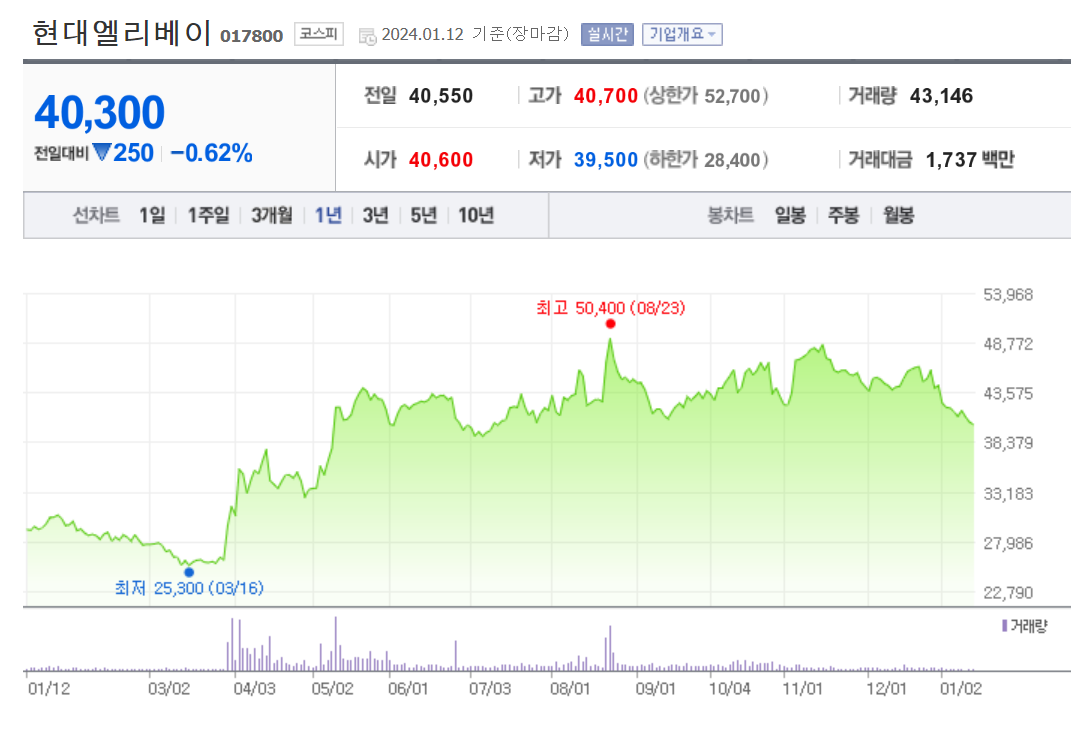Click the 48,772 y-axis label

(1007, 344)
